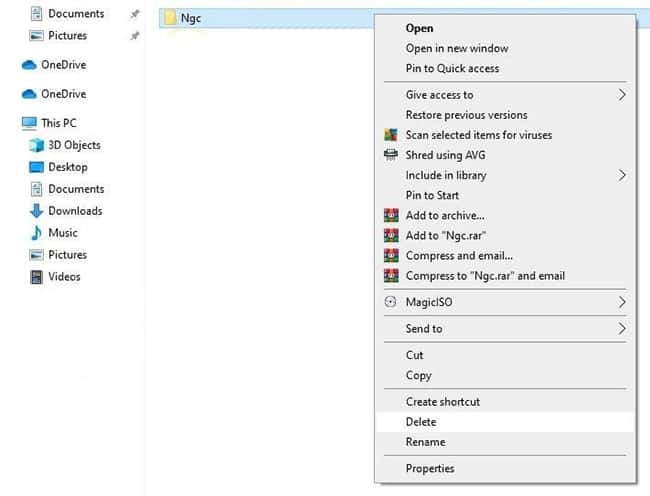
Task: Click the Music note icon
Action: [36, 232]
